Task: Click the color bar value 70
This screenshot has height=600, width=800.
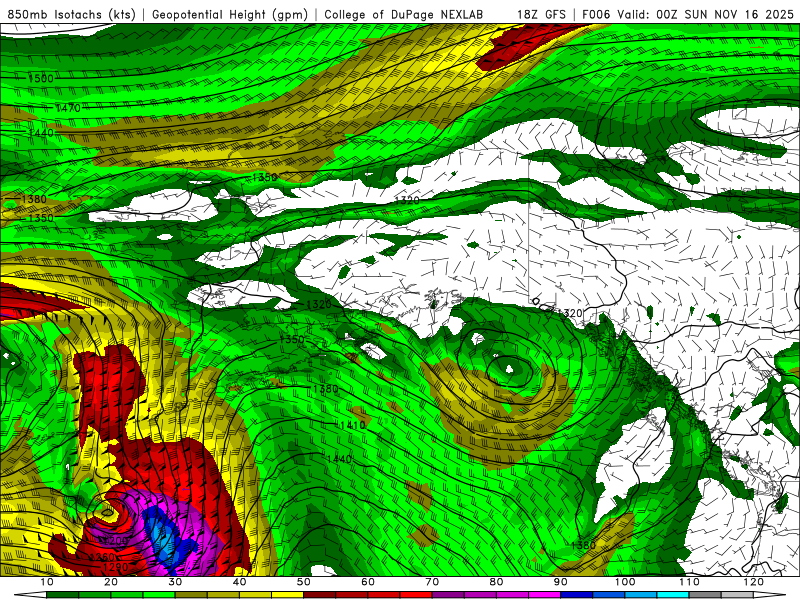Action: 432,582
